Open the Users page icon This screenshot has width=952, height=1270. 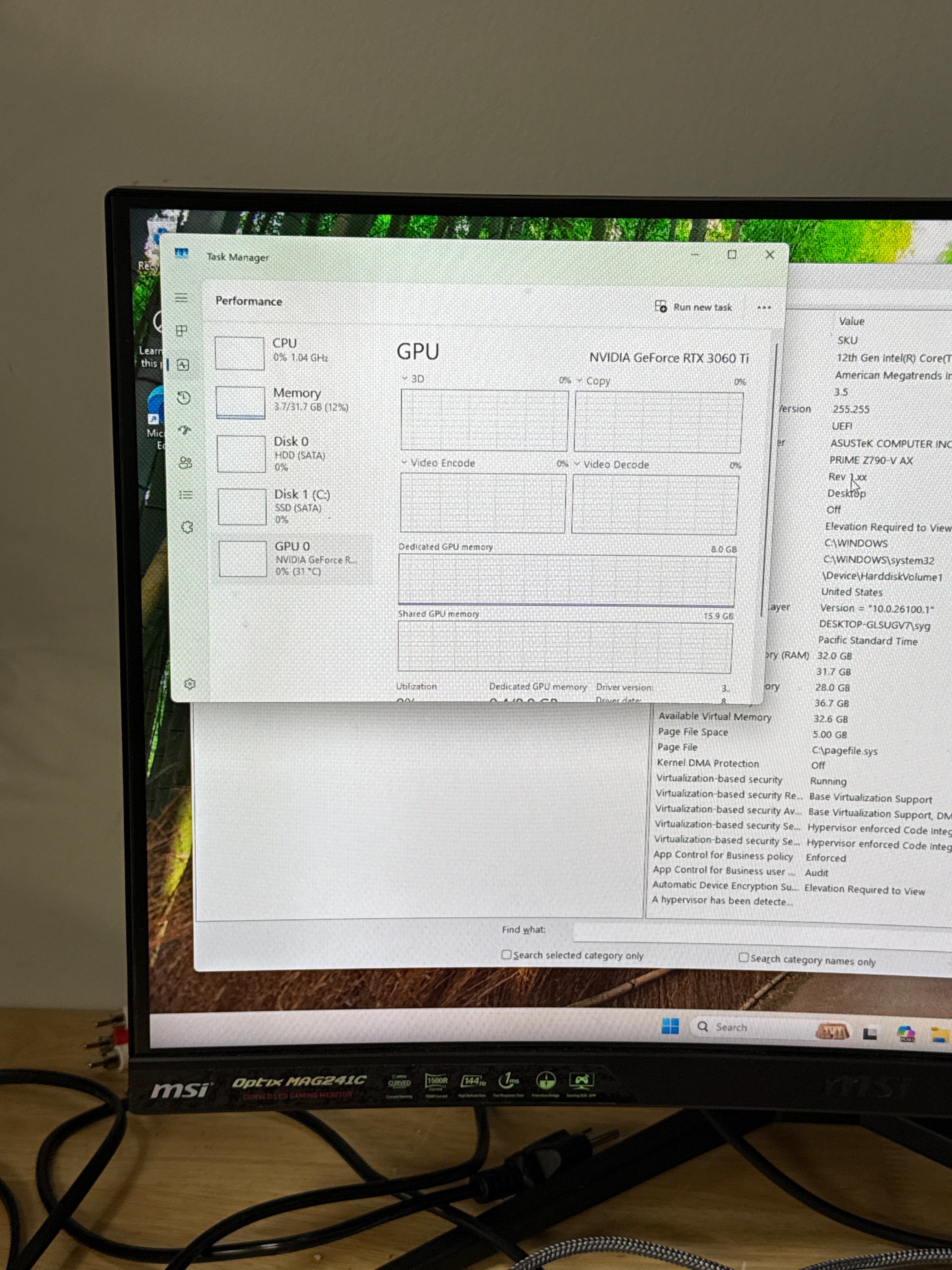coord(185,462)
